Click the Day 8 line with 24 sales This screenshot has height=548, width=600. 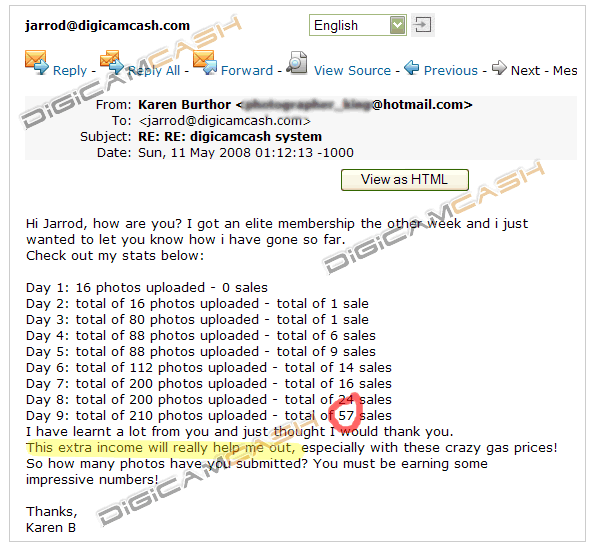(209, 400)
